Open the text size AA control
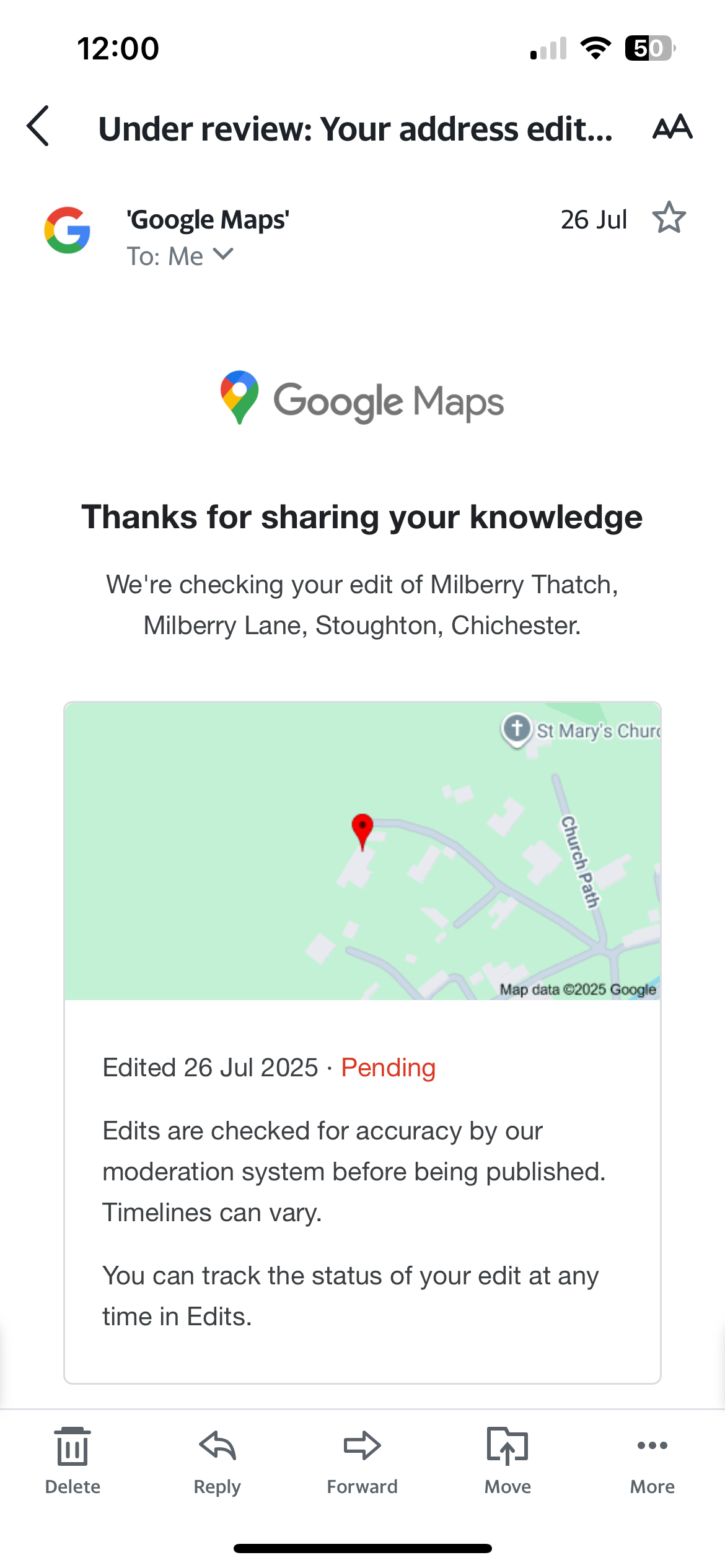Image resolution: width=725 pixels, height=1568 pixels. (x=672, y=126)
